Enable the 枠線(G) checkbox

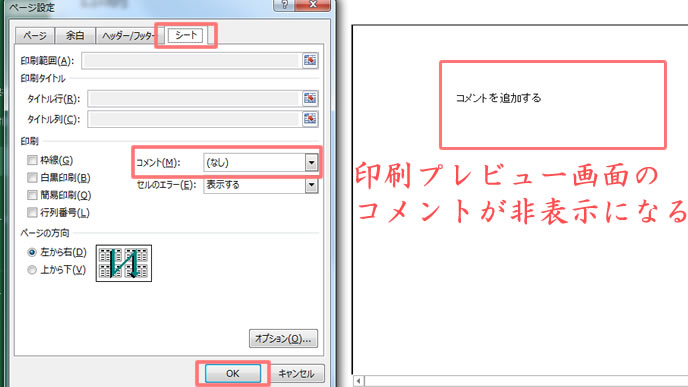click(32, 160)
